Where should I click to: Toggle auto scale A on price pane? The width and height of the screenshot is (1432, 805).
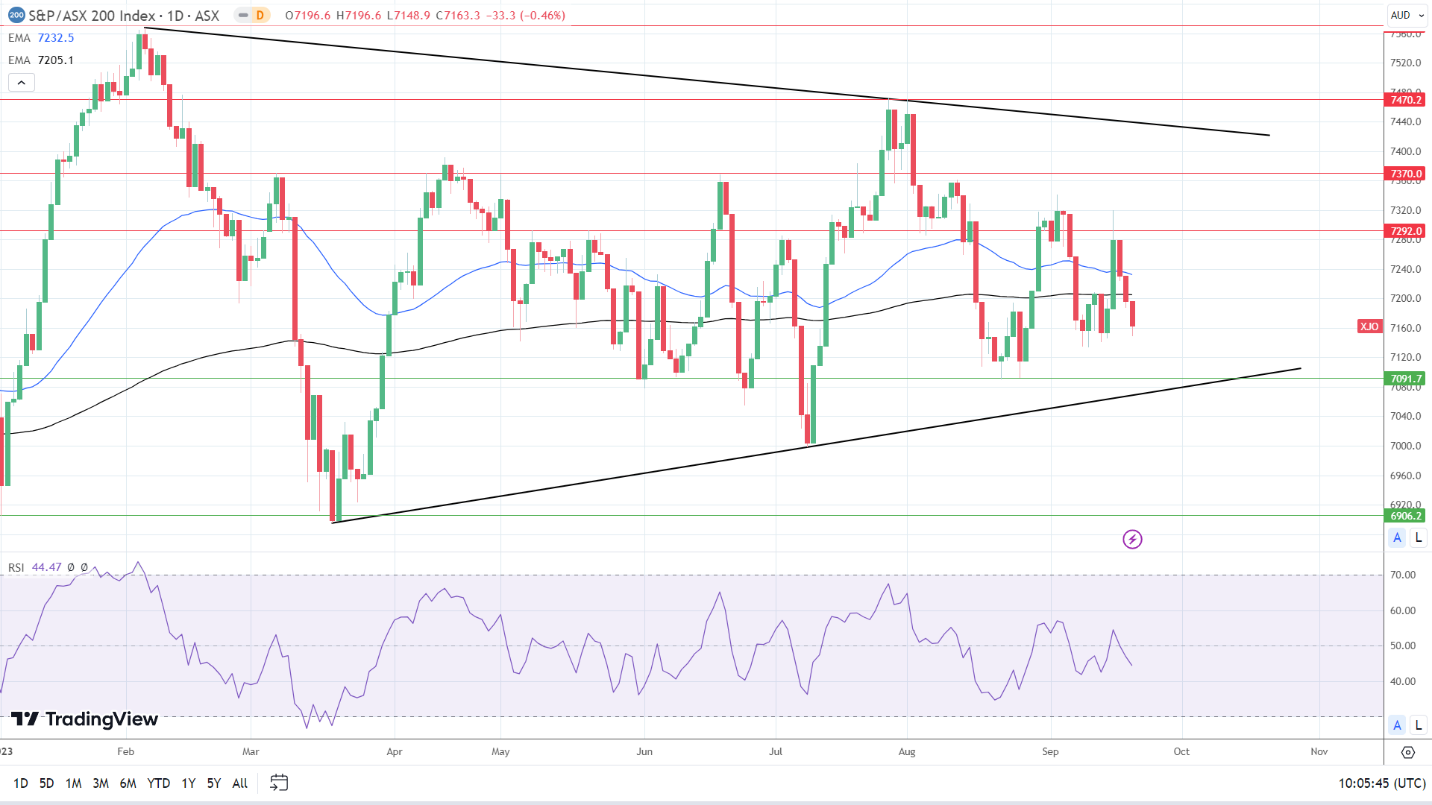[1398, 538]
